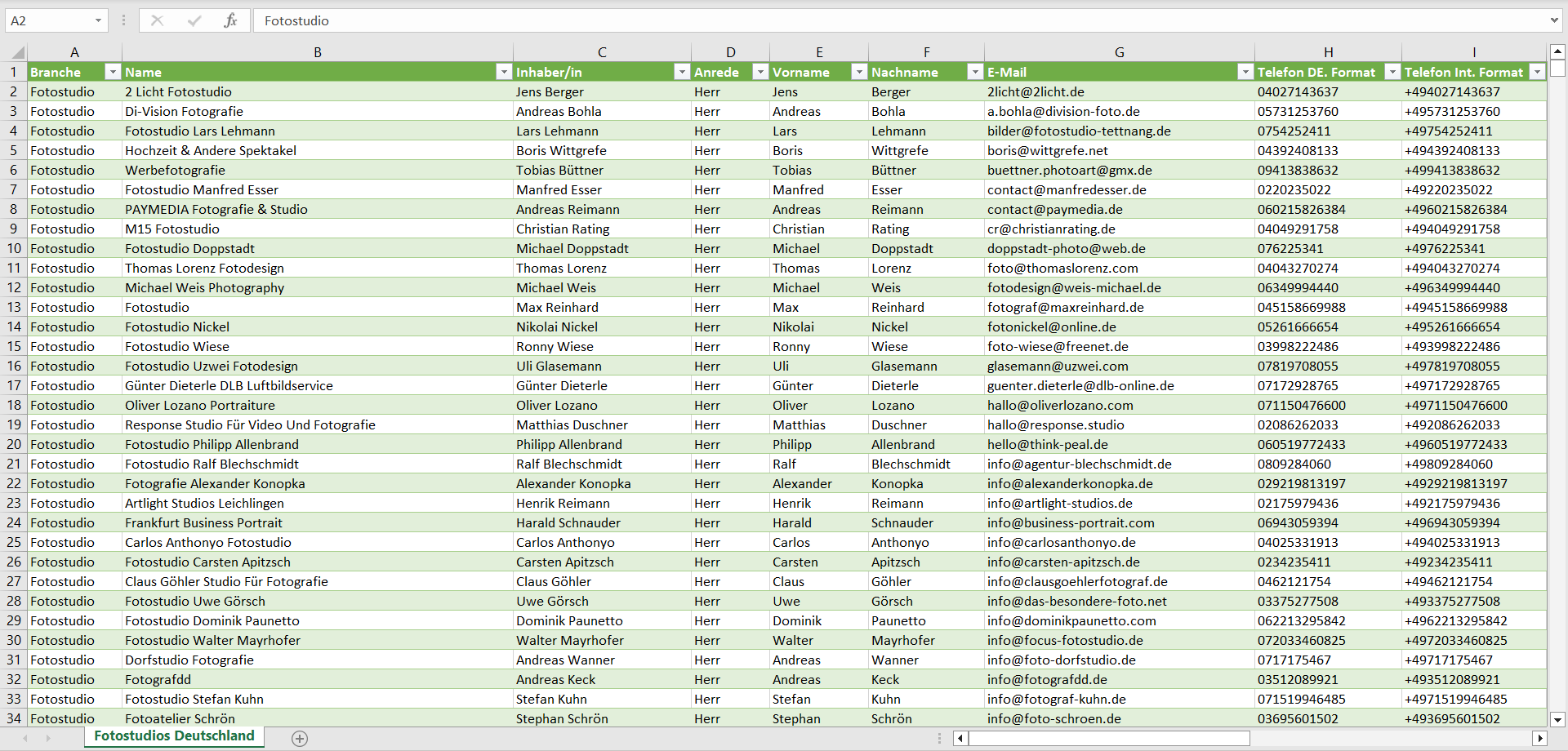Click cell 'Response Studio Für Video Und Fotografie'
The height and width of the screenshot is (751, 1568).
318,424
